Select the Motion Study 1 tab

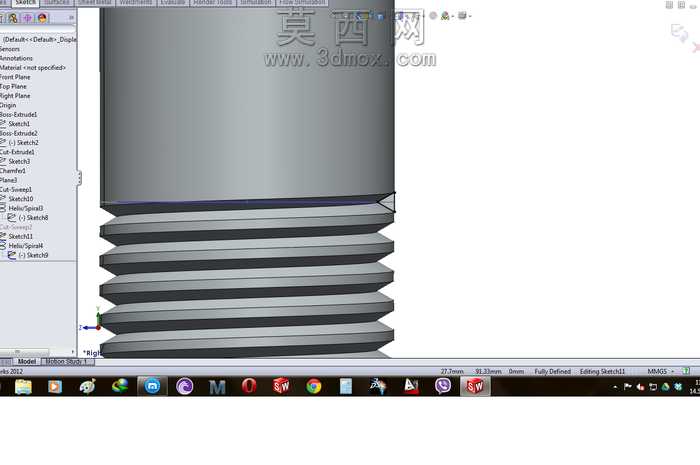(x=67, y=361)
